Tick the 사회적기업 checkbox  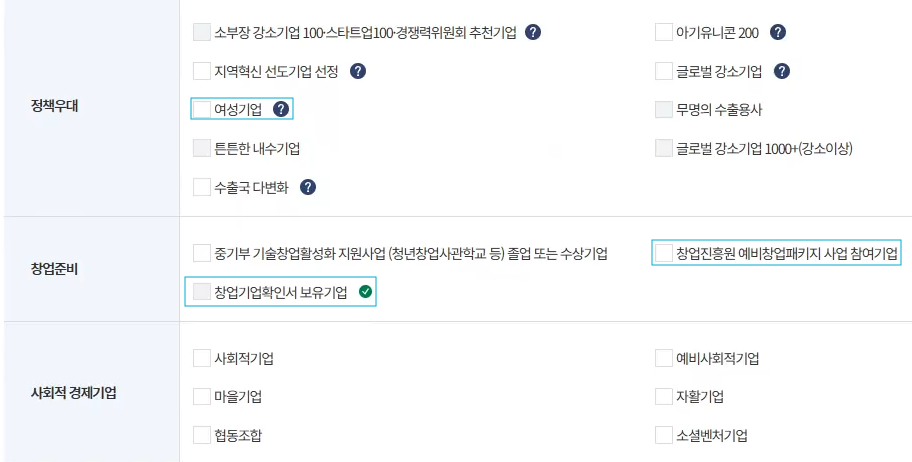(202, 358)
